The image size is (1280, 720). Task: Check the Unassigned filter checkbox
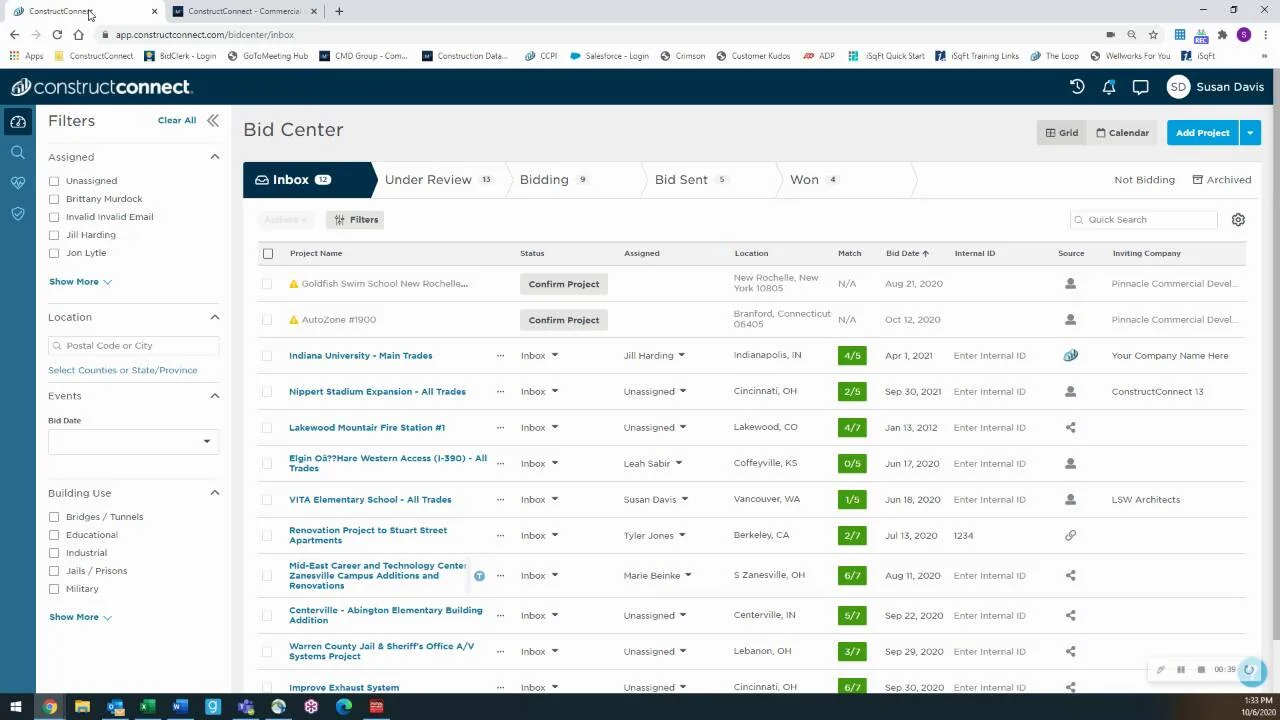pos(54,181)
